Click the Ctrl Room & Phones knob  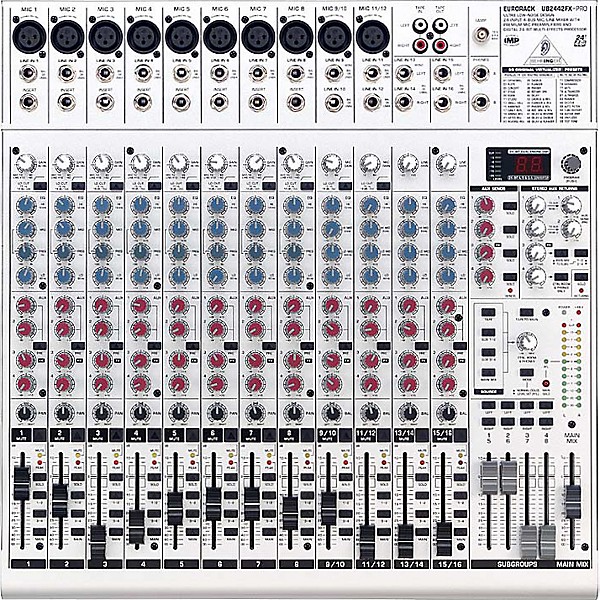point(527,342)
